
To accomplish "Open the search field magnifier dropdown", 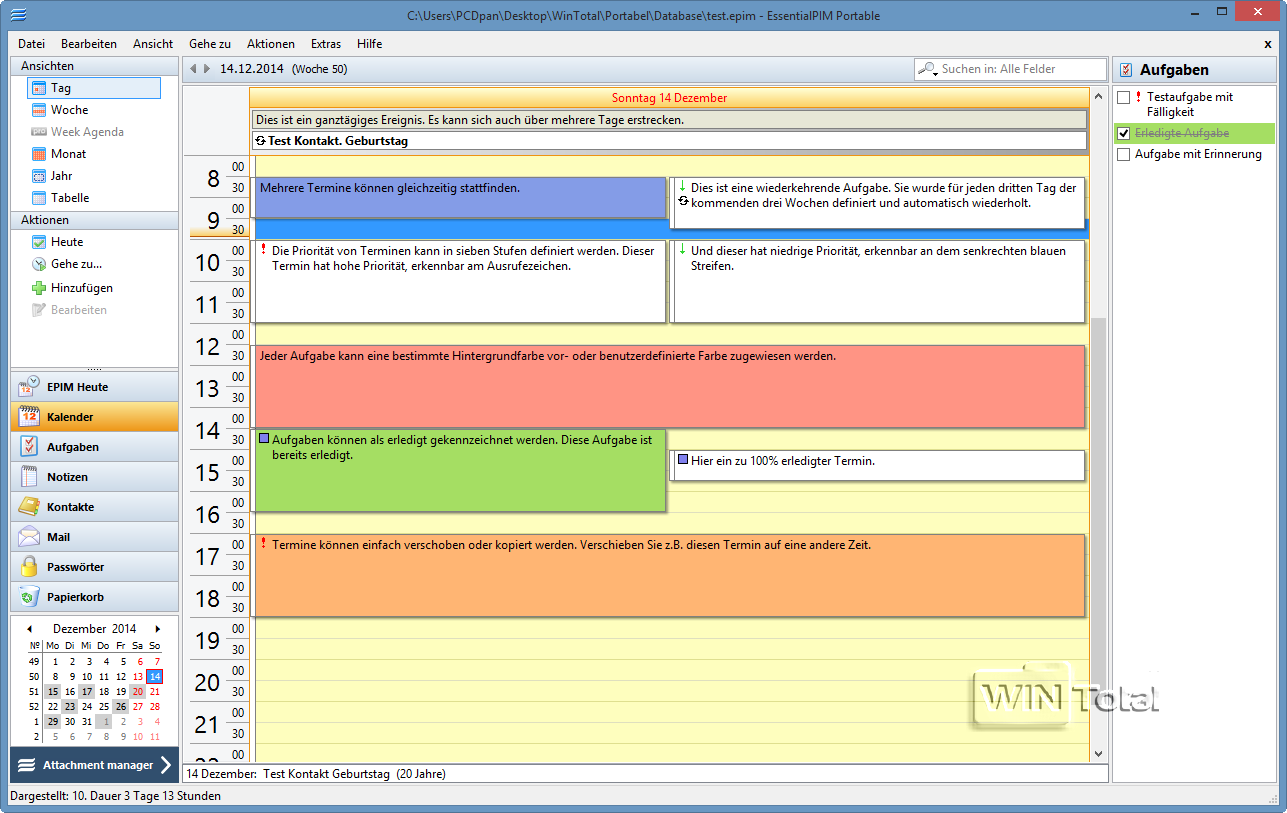I will click(x=928, y=69).
